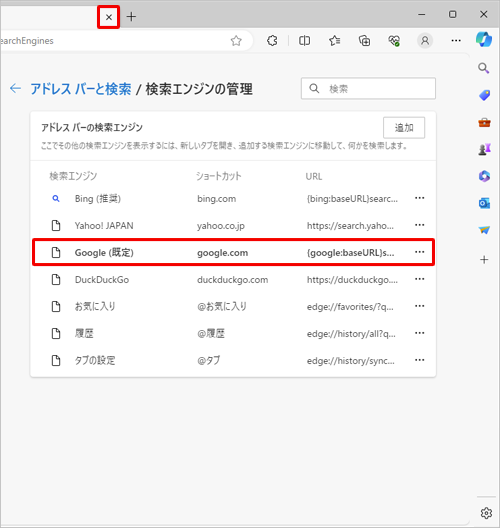Click the 追加 button
This screenshot has height=528, width=500.
[x=404, y=128]
